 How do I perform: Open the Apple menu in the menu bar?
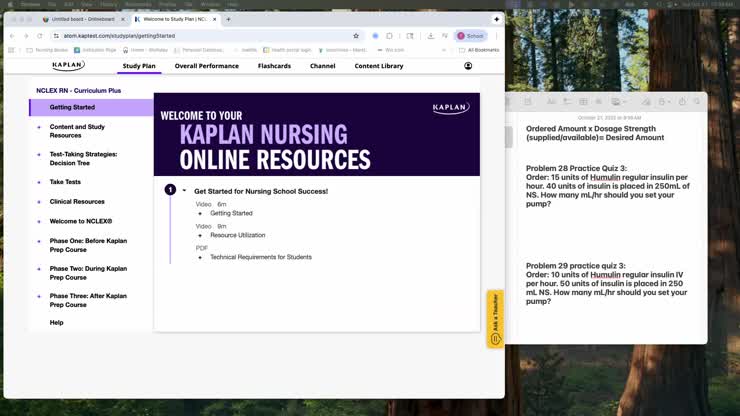pyautogui.click(x=10, y=4)
